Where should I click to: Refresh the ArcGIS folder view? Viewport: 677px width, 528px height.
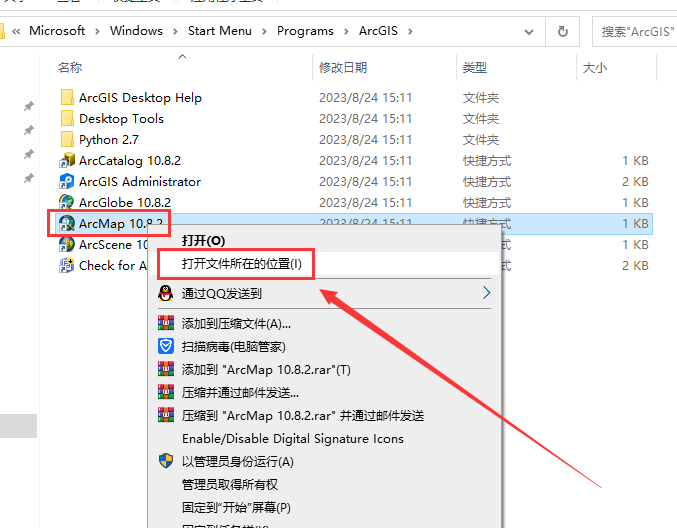pos(563,32)
